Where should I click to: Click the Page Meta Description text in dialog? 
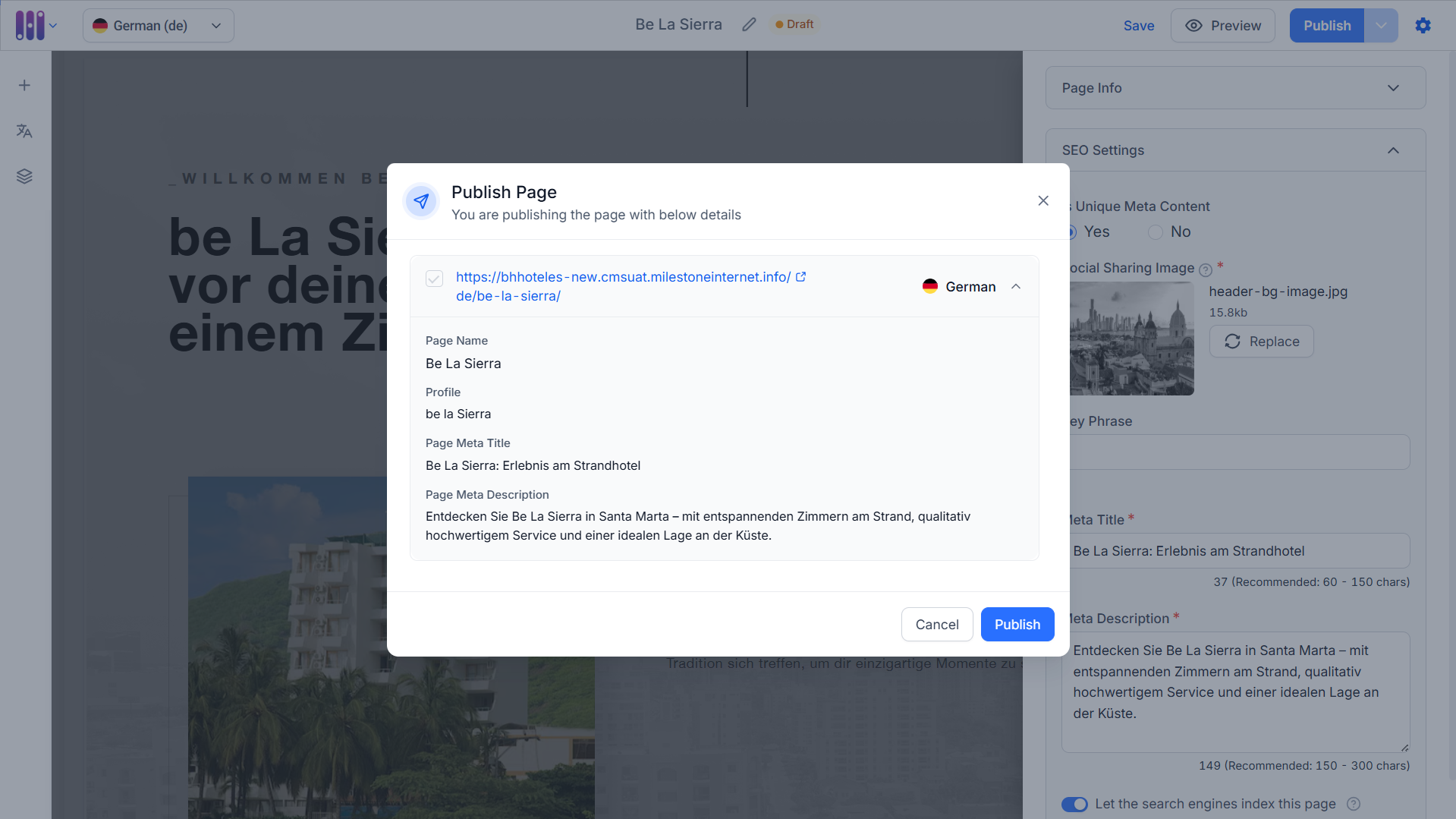(x=698, y=526)
